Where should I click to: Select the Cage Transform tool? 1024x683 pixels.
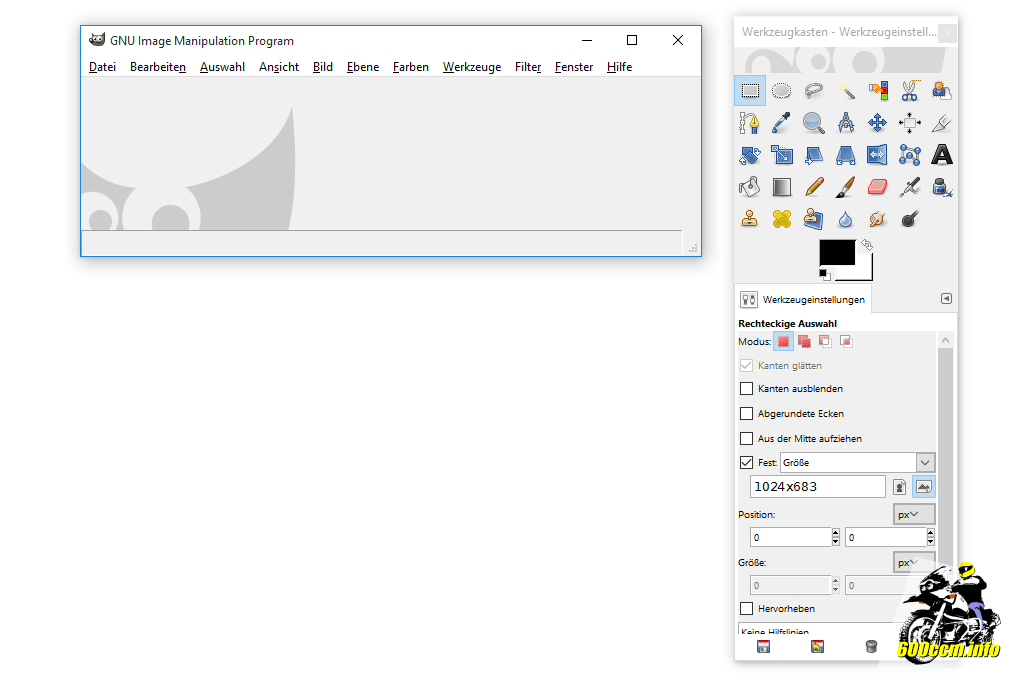(x=910, y=155)
